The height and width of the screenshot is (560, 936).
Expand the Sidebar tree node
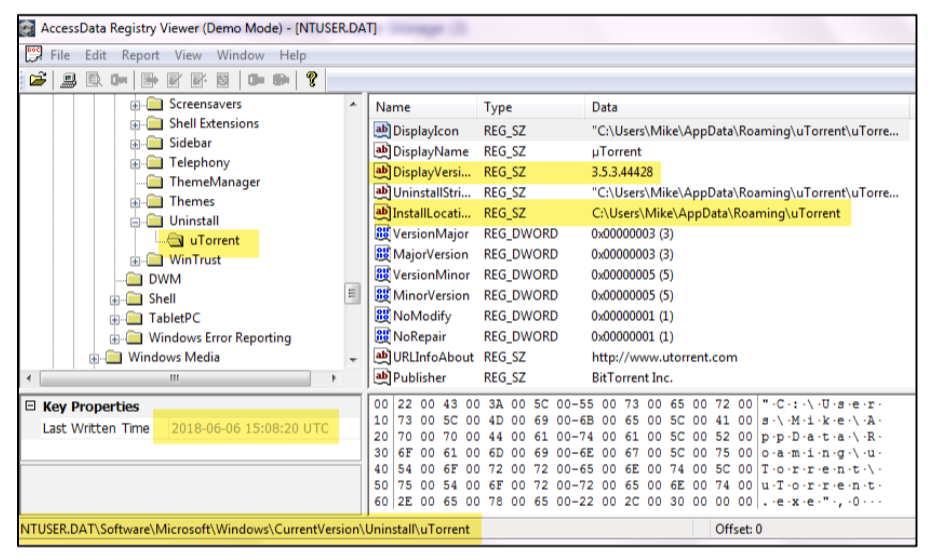click(x=136, y=144)
